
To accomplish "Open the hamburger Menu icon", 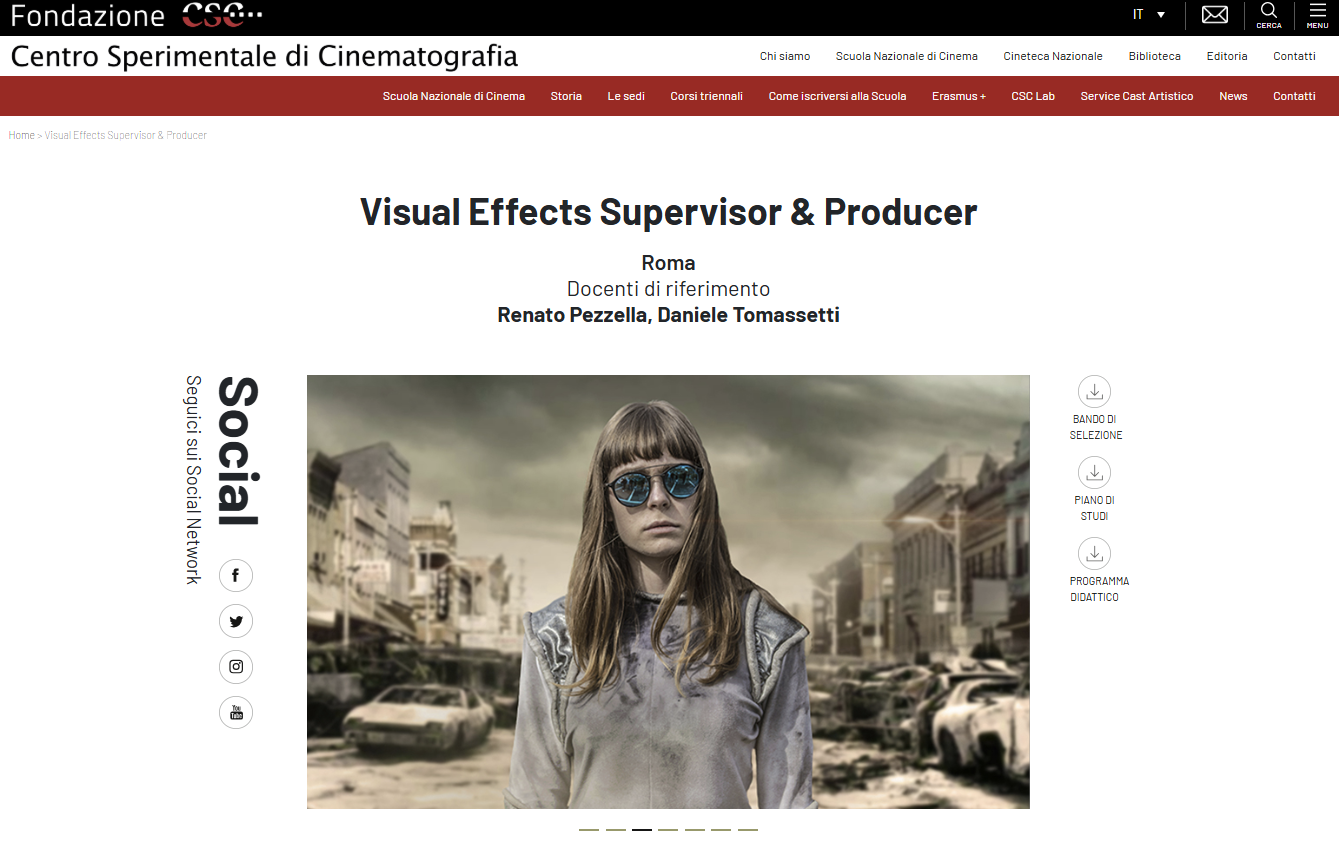I will coord(1317,15).
